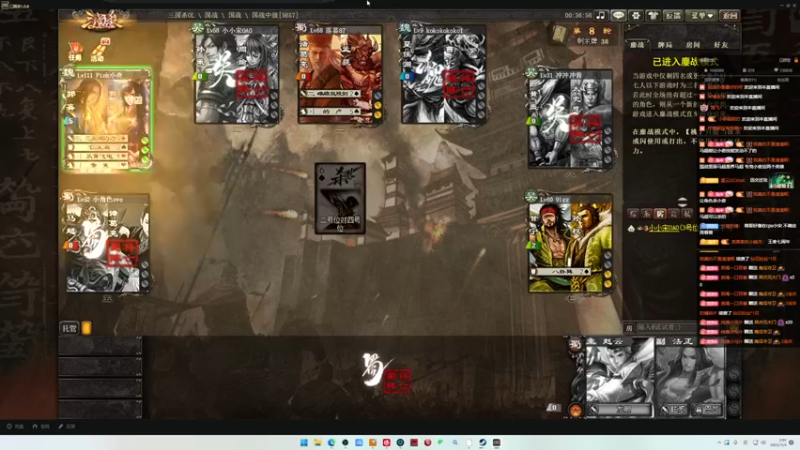Open Windows Start button in taskbar
The image size is (800, 450).
[x=304, y=442]
